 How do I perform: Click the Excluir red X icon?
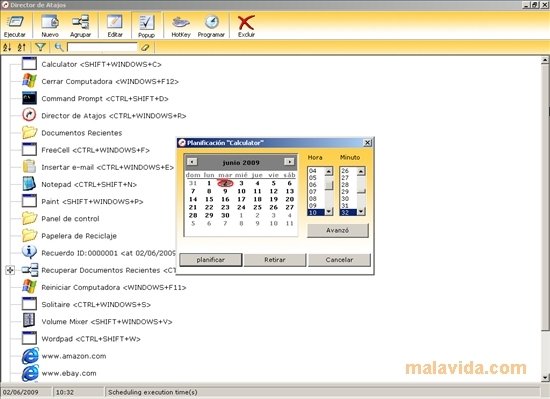click(246, 22)
